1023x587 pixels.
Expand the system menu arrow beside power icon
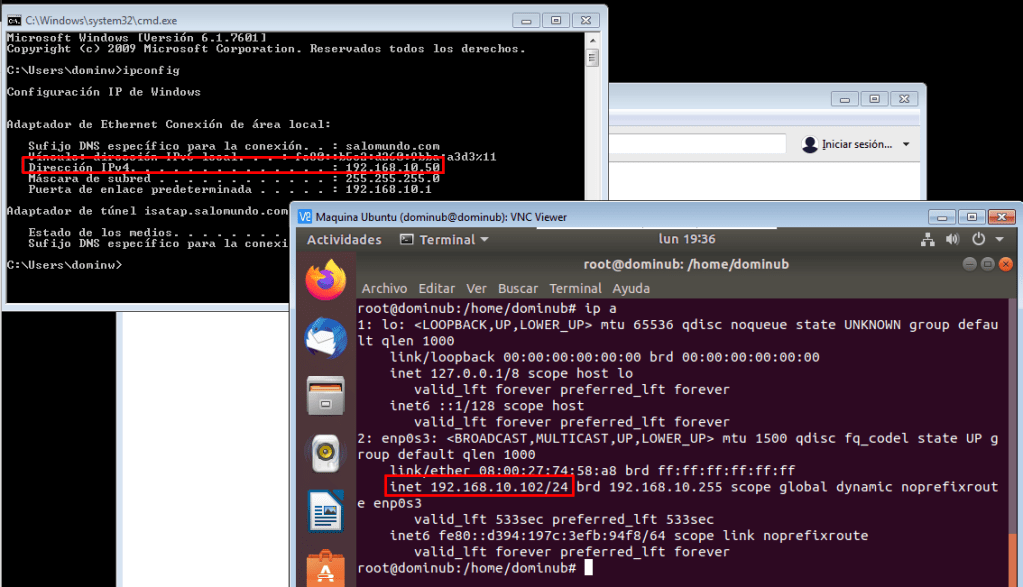(x=998, y=240)
